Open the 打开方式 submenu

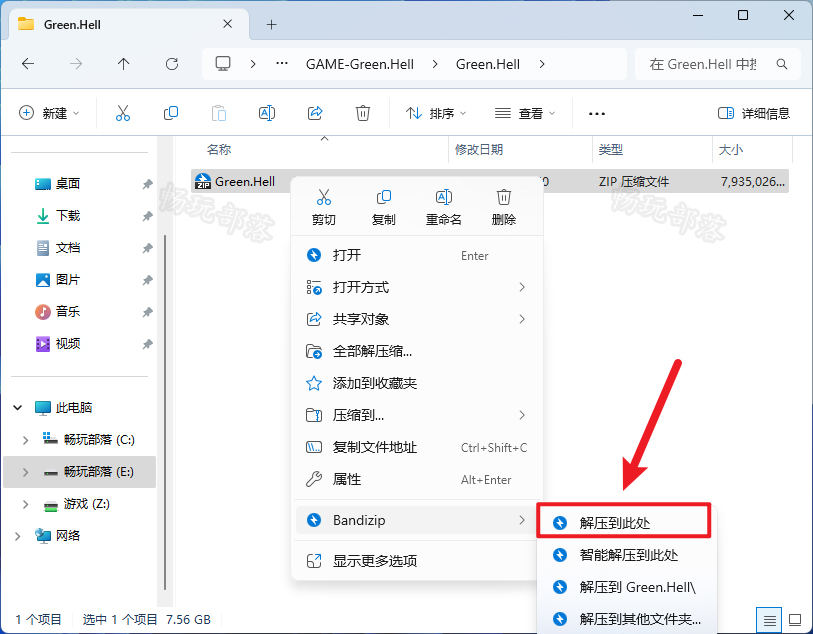pos(417,287)
